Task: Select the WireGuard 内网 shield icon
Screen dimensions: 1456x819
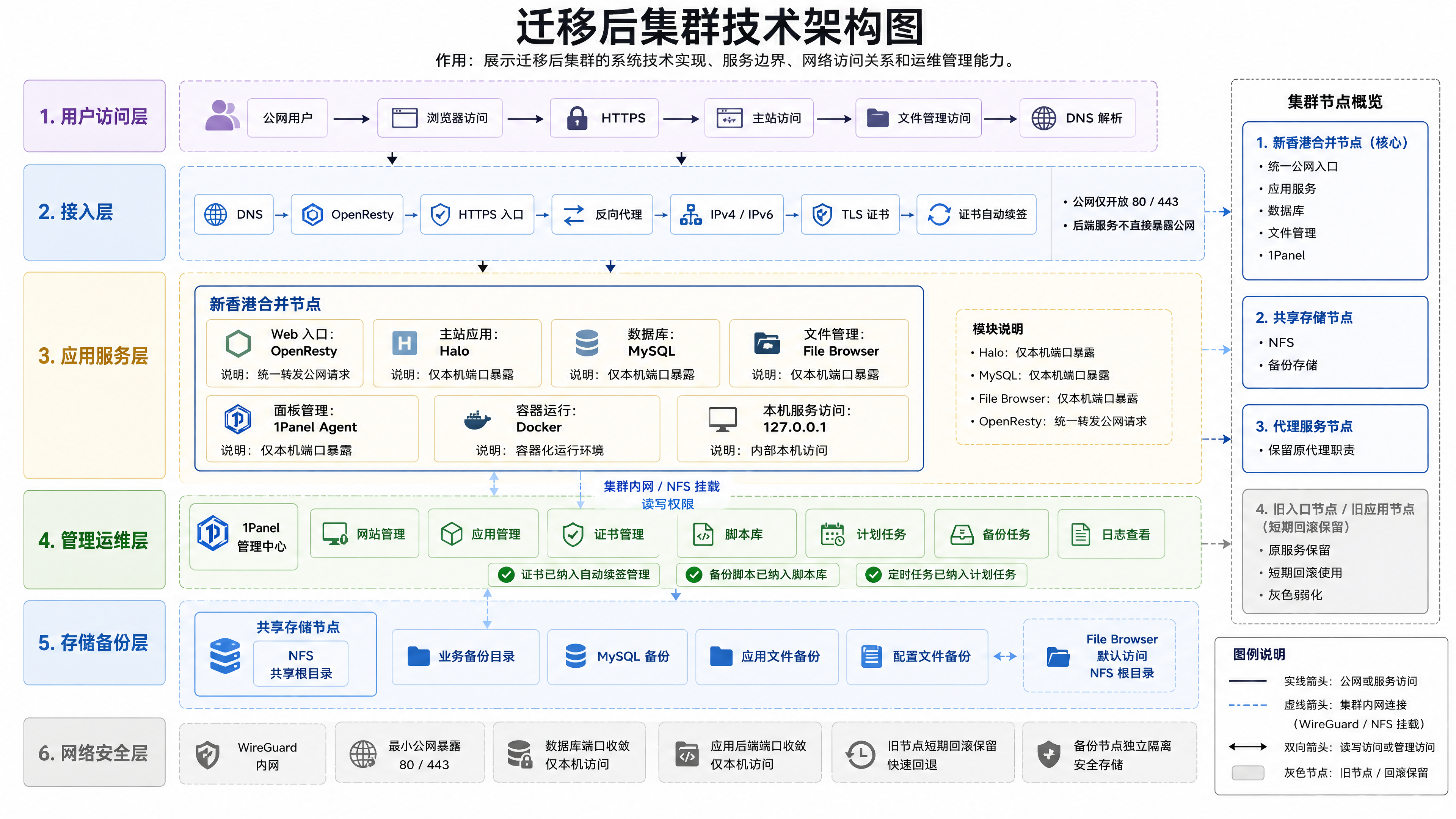Action: coord(207,755)
